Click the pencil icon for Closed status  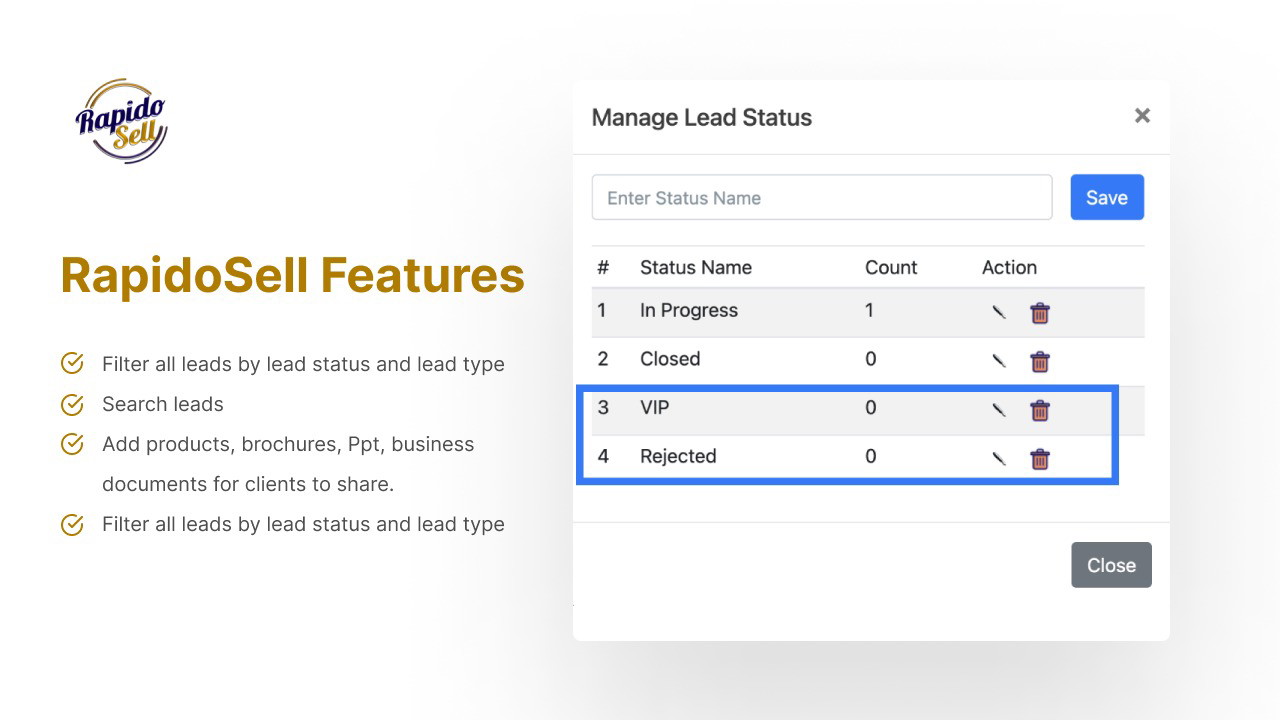pos(998,361)
